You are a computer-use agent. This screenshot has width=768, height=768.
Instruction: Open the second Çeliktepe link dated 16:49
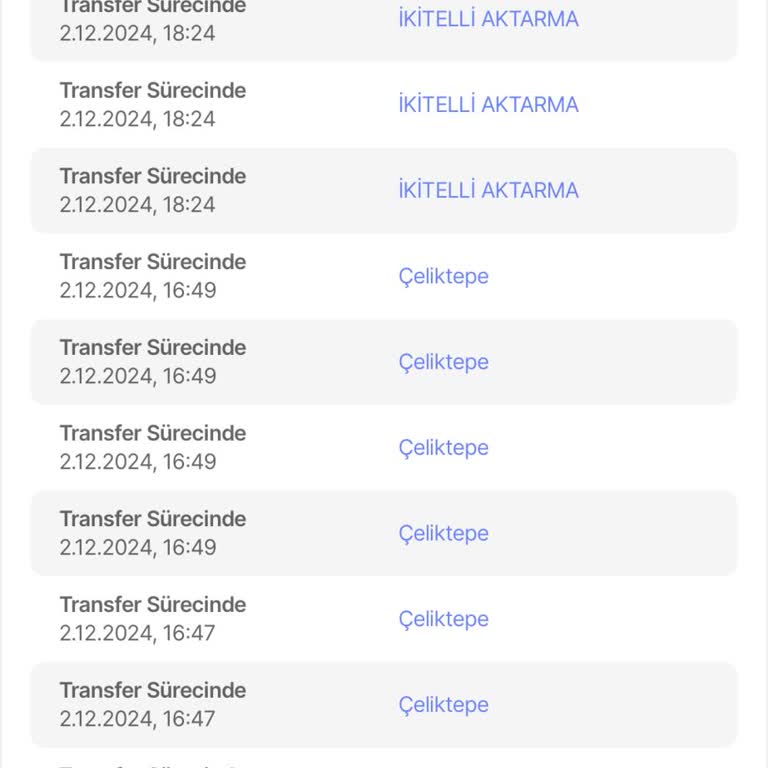[443, 362]
